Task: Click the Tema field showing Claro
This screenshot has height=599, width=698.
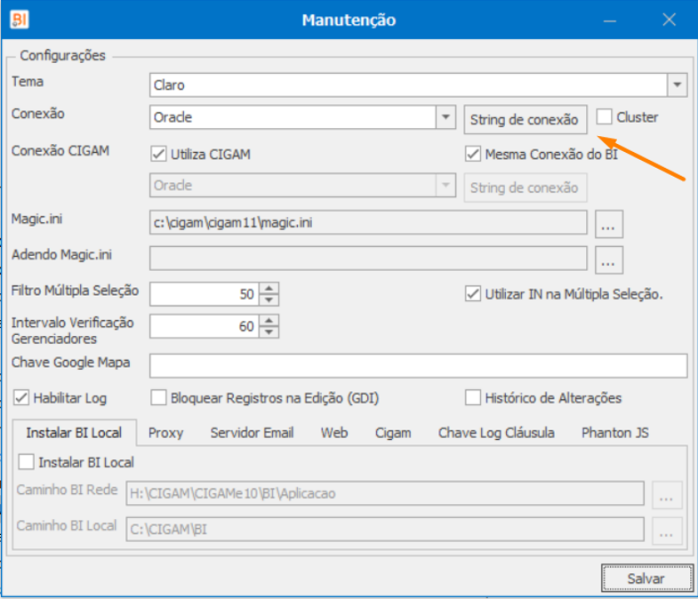Action: [x=408, y=85]
